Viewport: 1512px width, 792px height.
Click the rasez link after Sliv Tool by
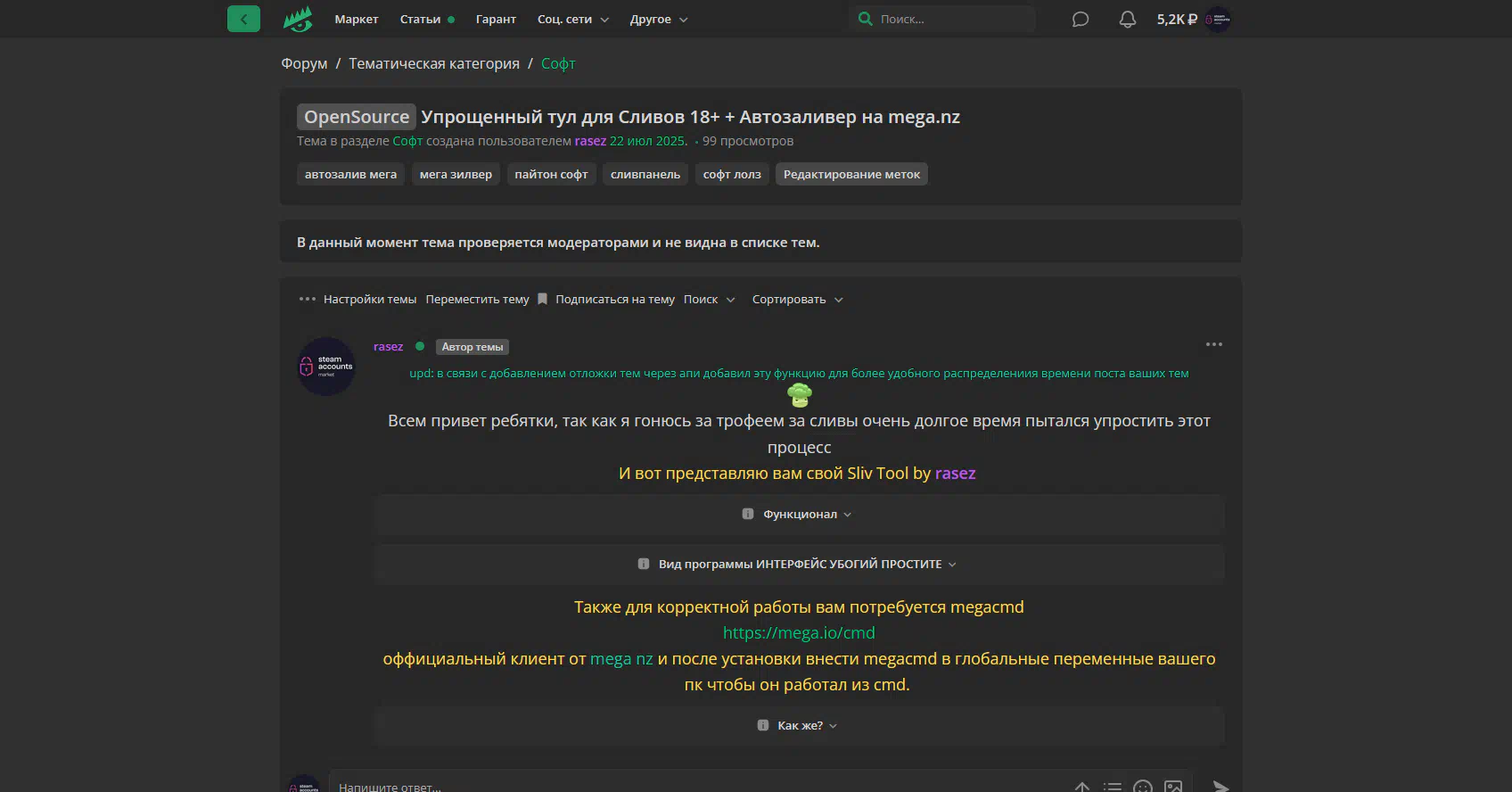click(x=955, y=473)
